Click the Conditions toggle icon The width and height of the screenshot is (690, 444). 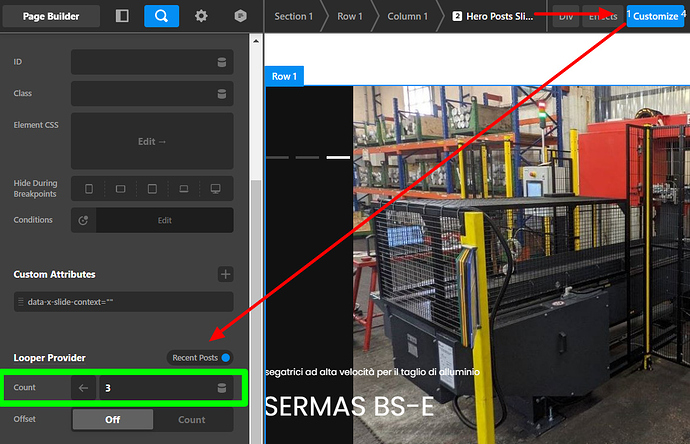[x=83, y=220]
